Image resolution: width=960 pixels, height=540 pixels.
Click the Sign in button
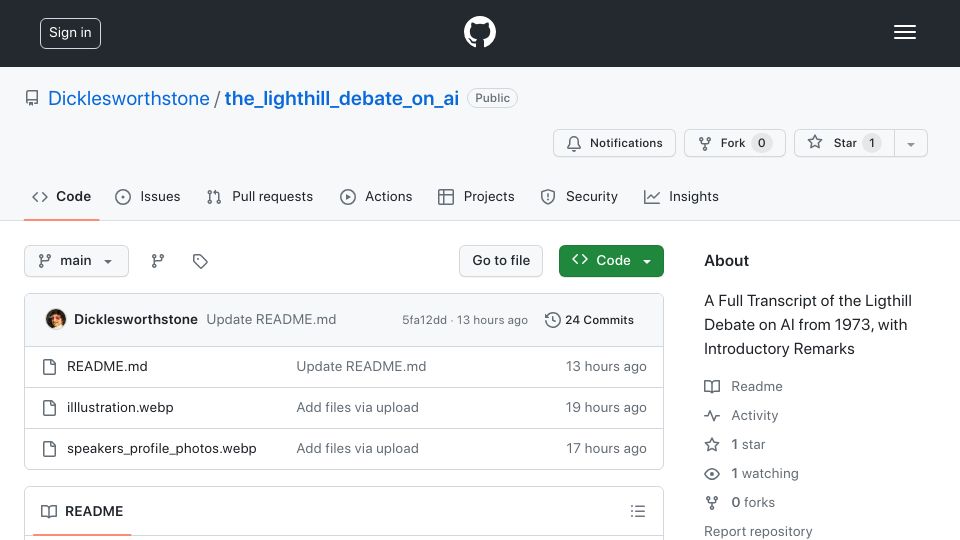click(70, 33)
